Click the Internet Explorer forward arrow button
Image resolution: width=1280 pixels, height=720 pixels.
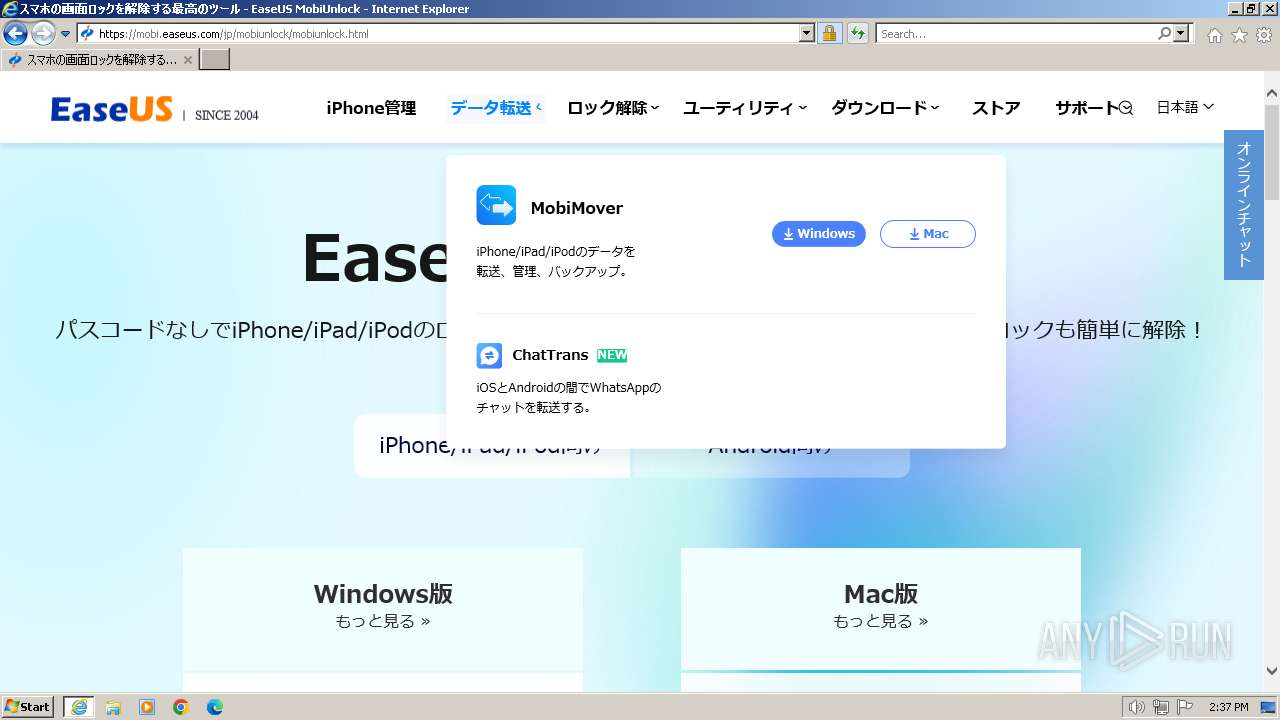point(43,33)
